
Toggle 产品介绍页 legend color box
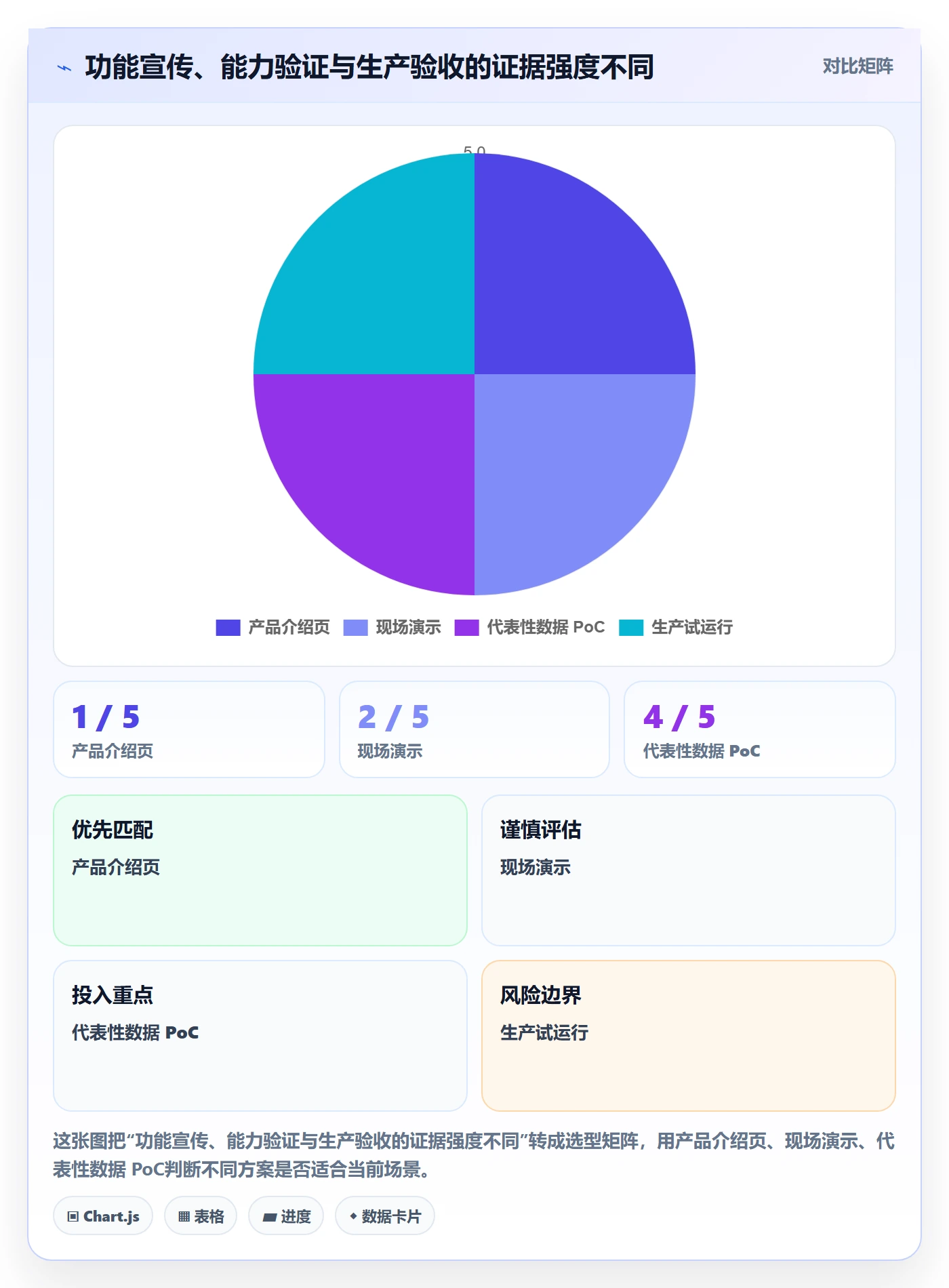tap(228, 628)
